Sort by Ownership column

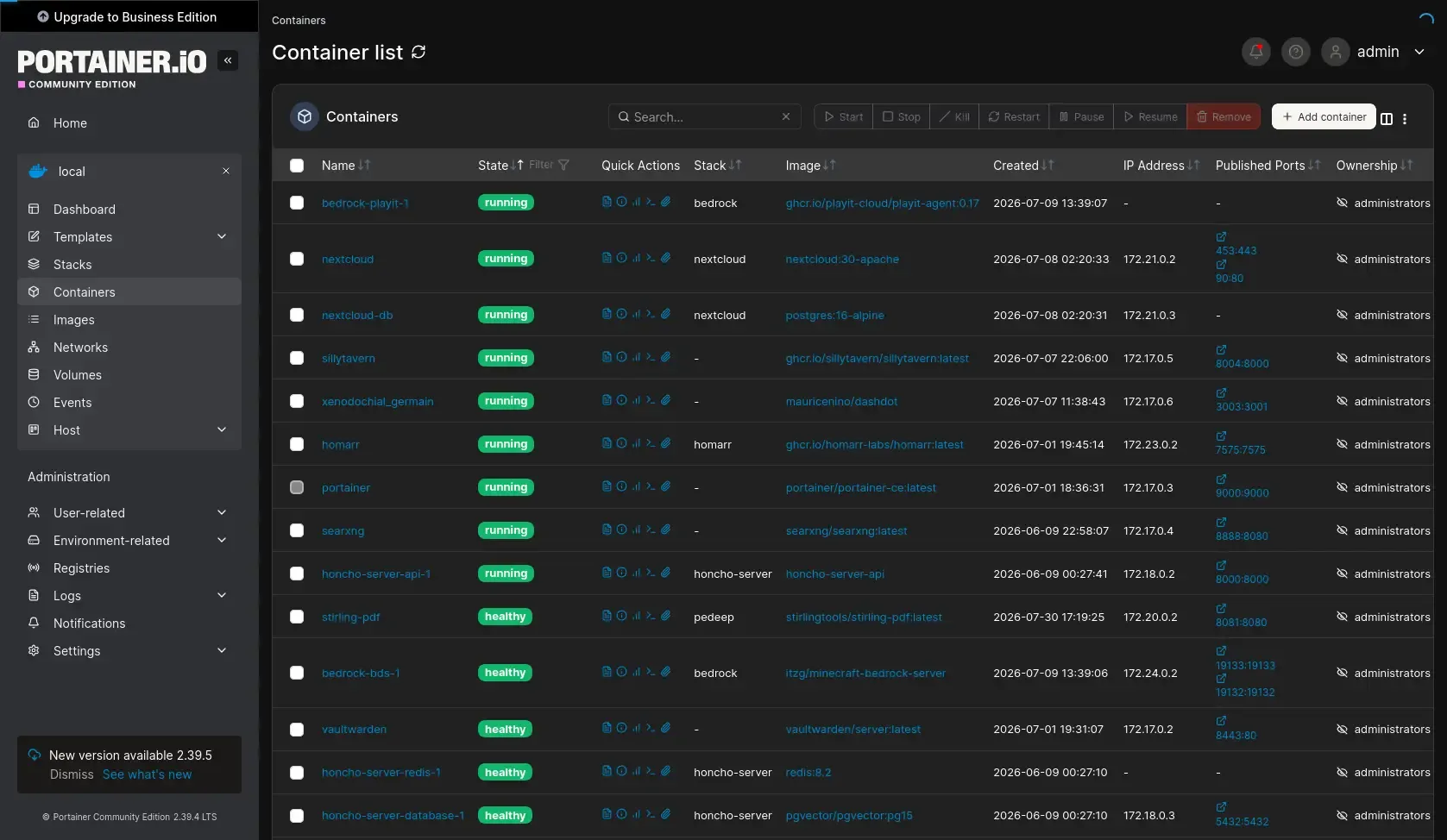[1374, 165]
